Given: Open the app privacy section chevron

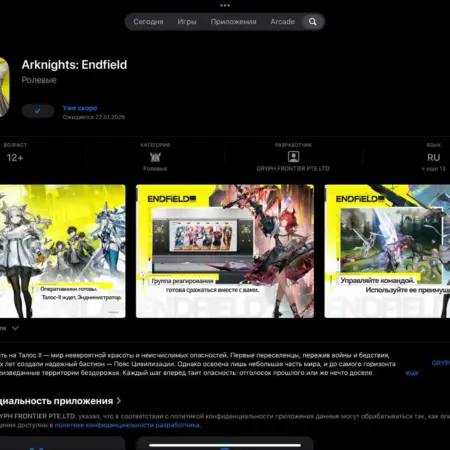Looking at the screenshot, I should pos(119,401).
